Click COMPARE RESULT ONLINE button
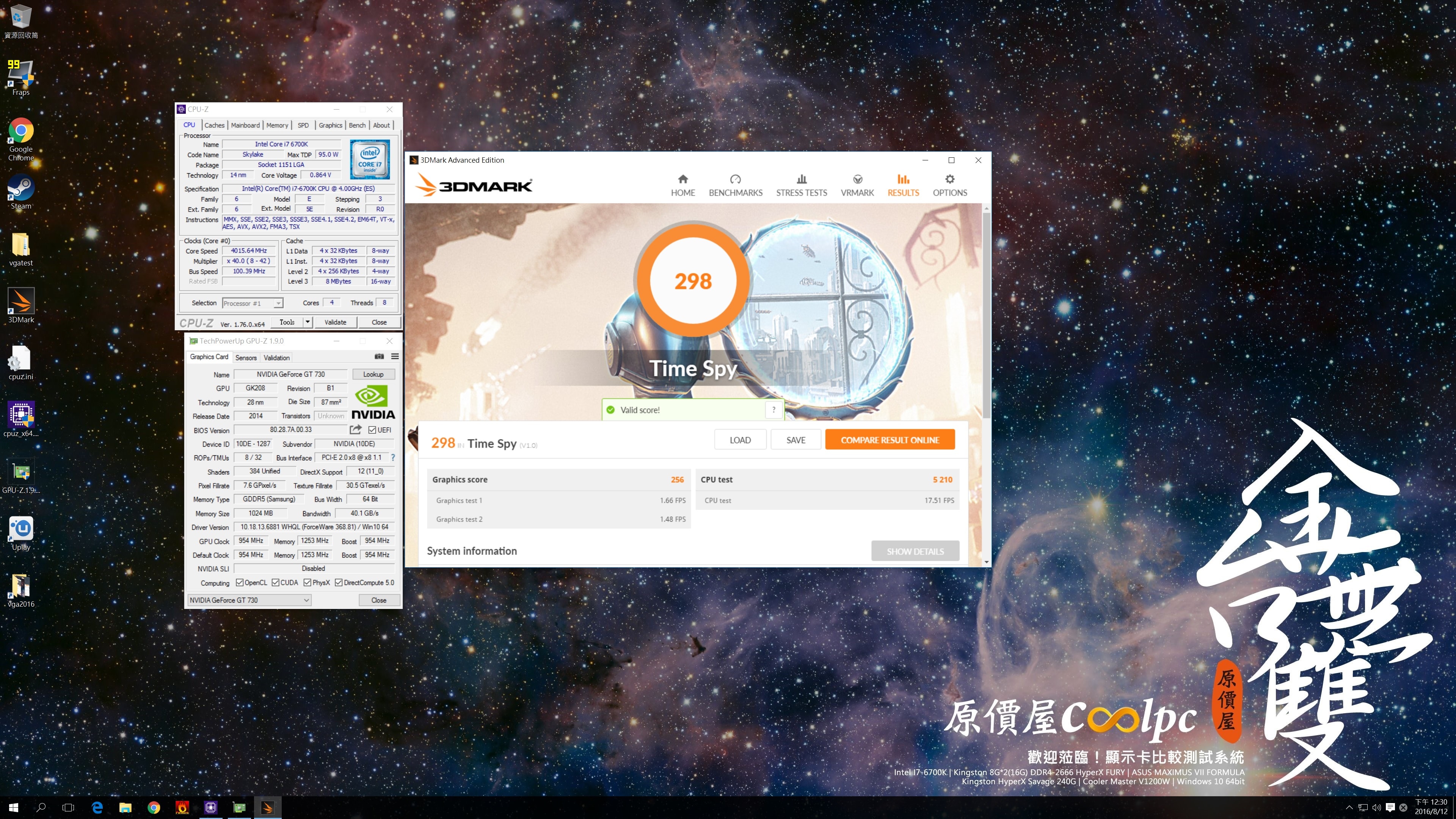Screen dimensions: 1456x819 click(890, 440)
